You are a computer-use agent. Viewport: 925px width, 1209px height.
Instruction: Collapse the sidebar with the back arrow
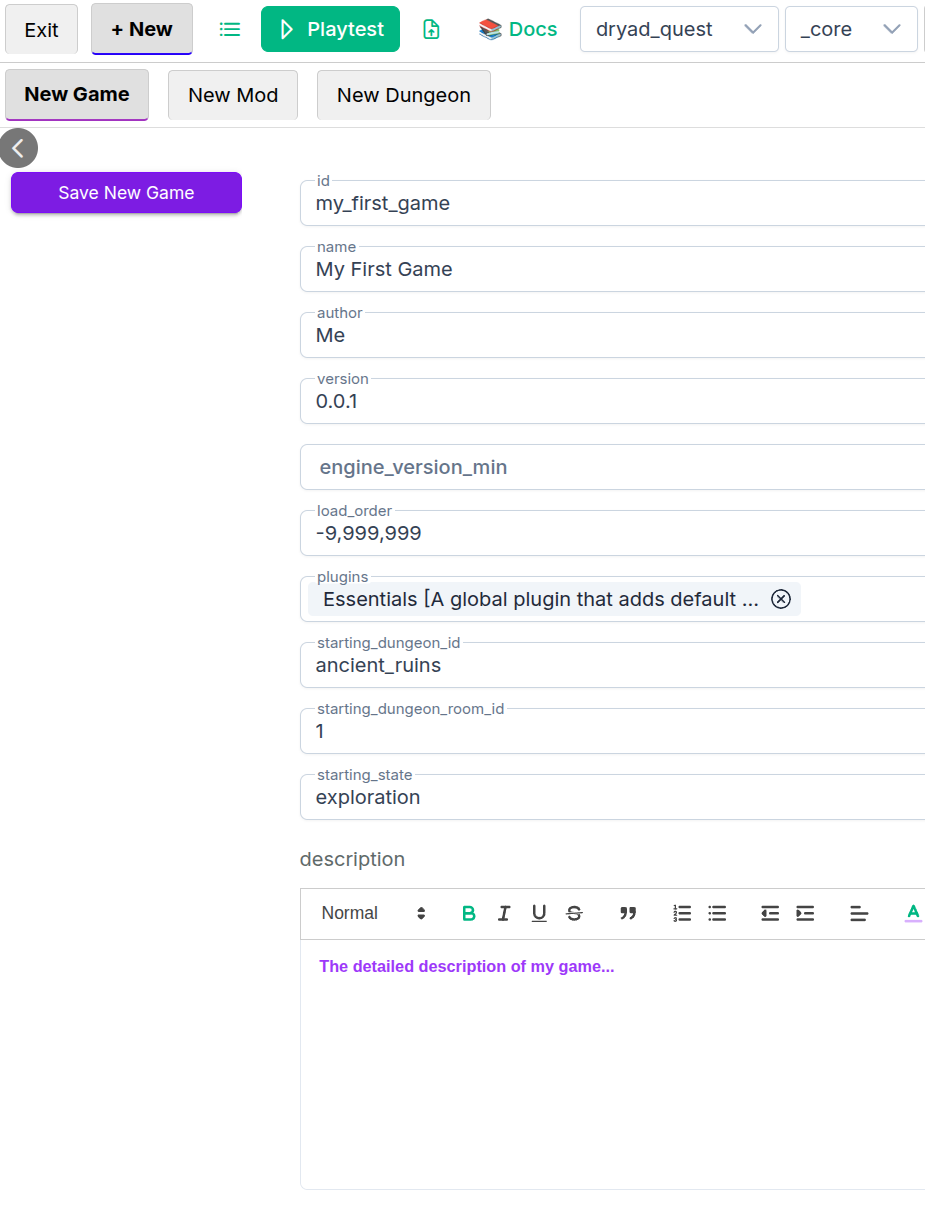[x=18, y=148]
